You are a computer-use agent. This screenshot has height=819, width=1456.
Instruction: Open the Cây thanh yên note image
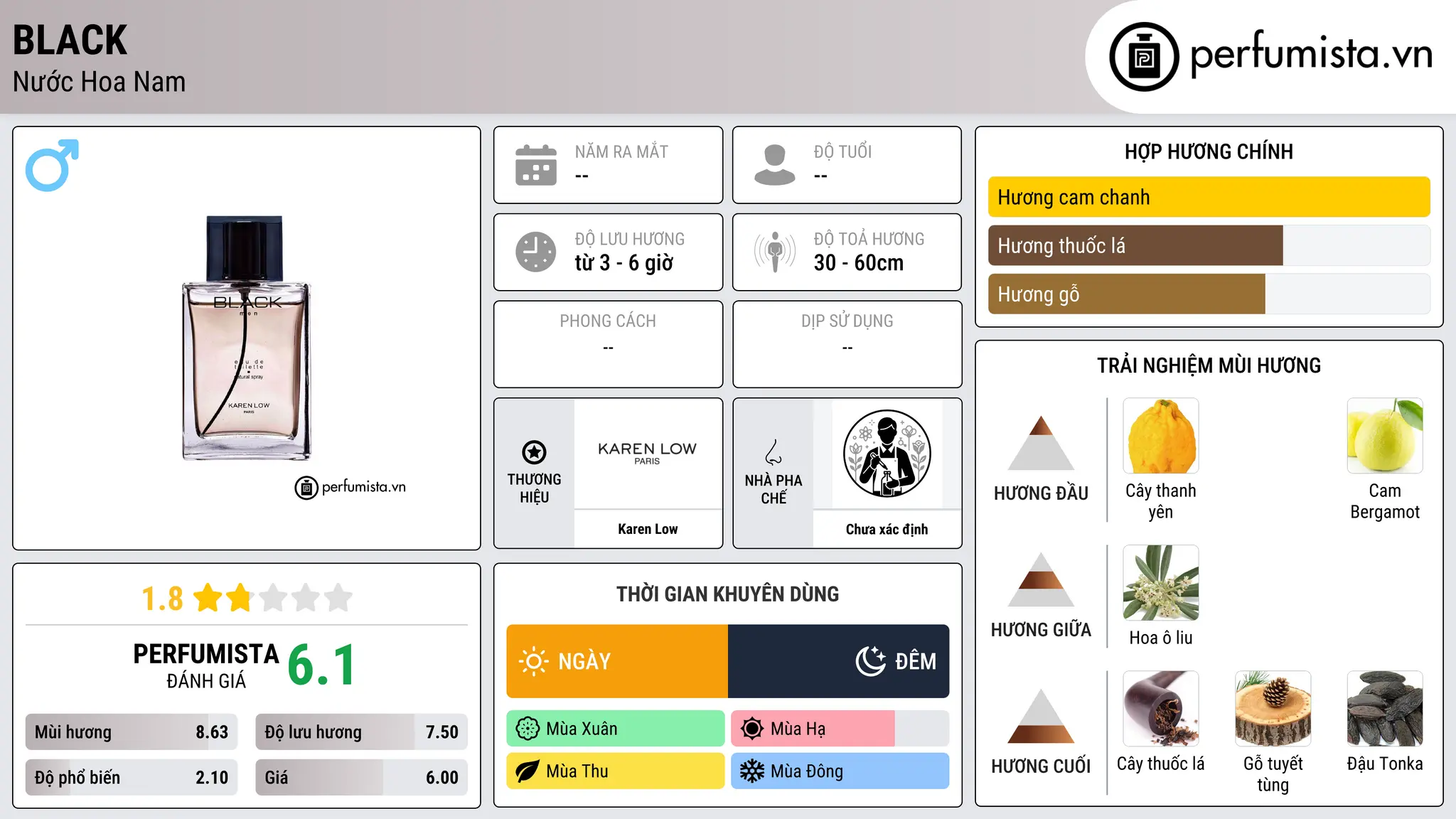(x=1161, y=436)
